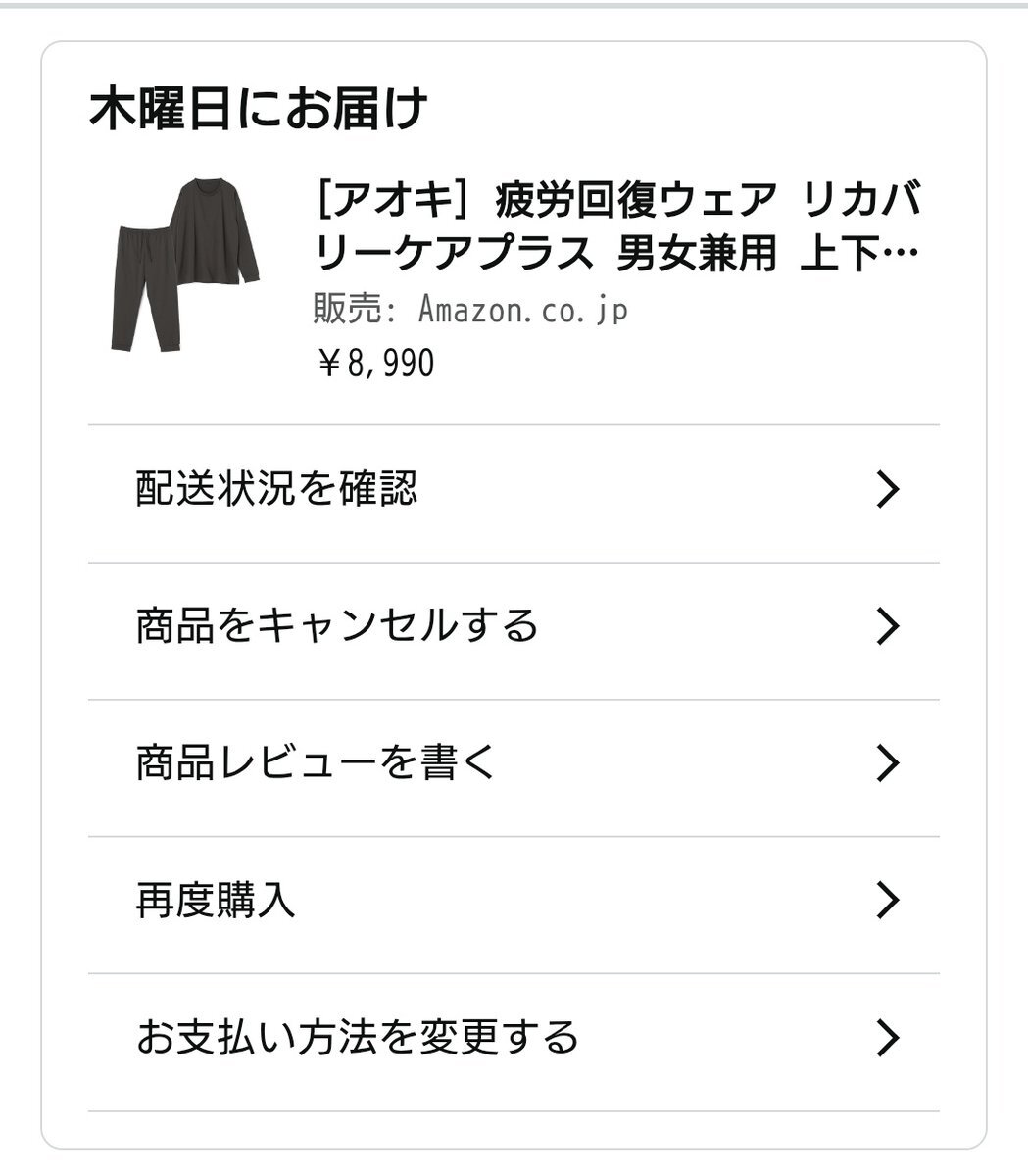Open お支払い方法を変更する payment option
Screen dimensions: 1028x1176
pos(358,1037)
